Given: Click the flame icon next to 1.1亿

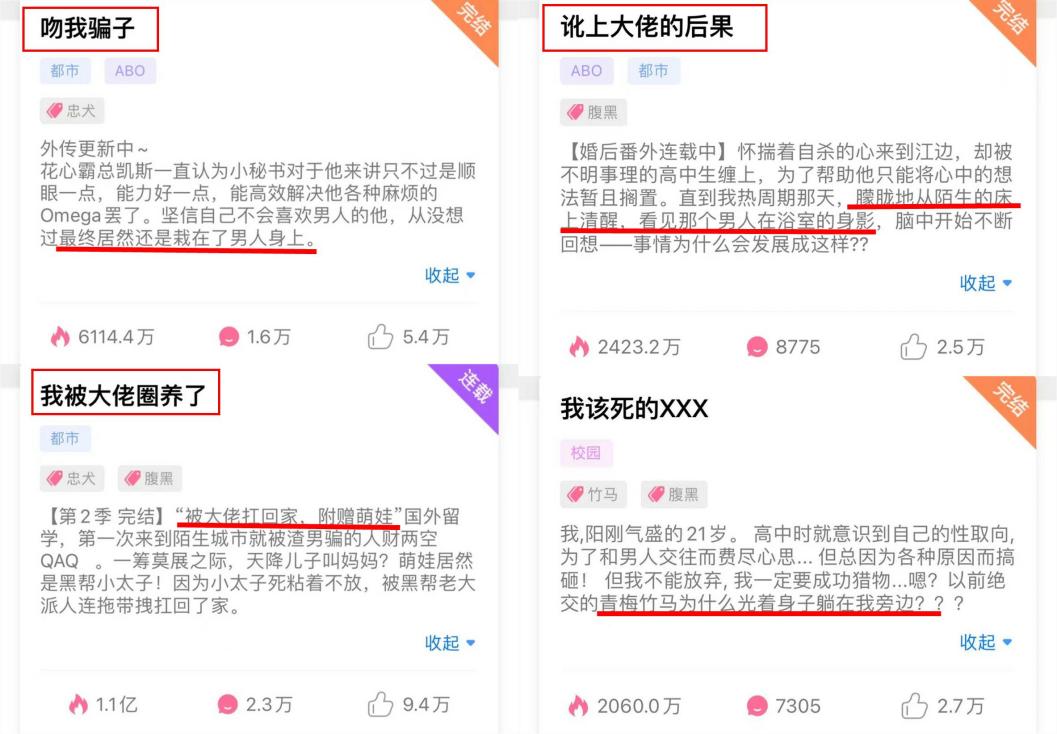Looking at the screenshot, I should (x=78, y=704).
